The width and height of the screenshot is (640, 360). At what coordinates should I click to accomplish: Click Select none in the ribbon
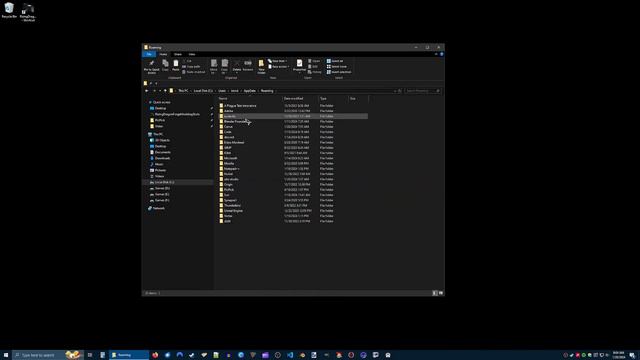(x=337, y=67)
